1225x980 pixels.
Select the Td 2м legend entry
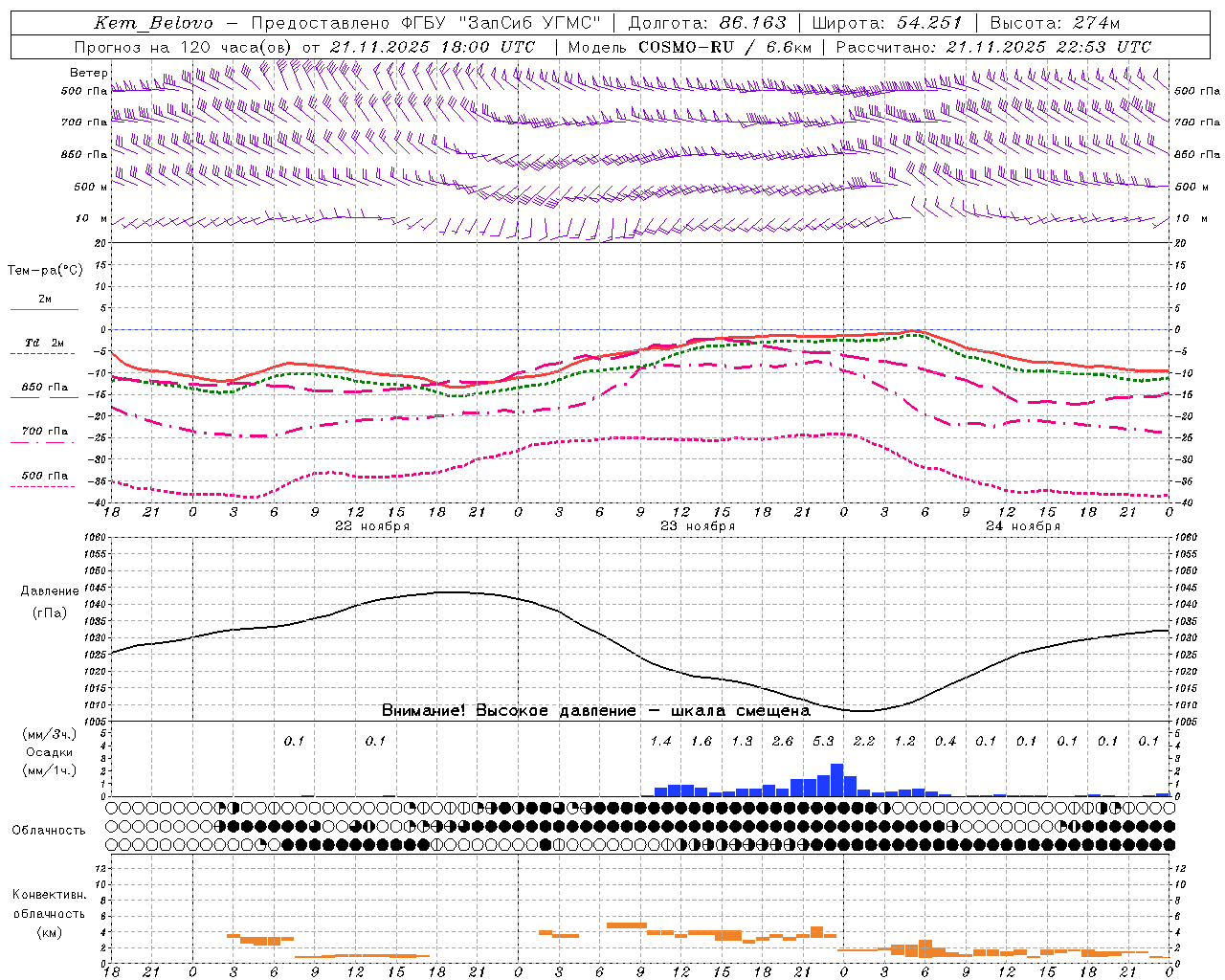click(44, 343)
